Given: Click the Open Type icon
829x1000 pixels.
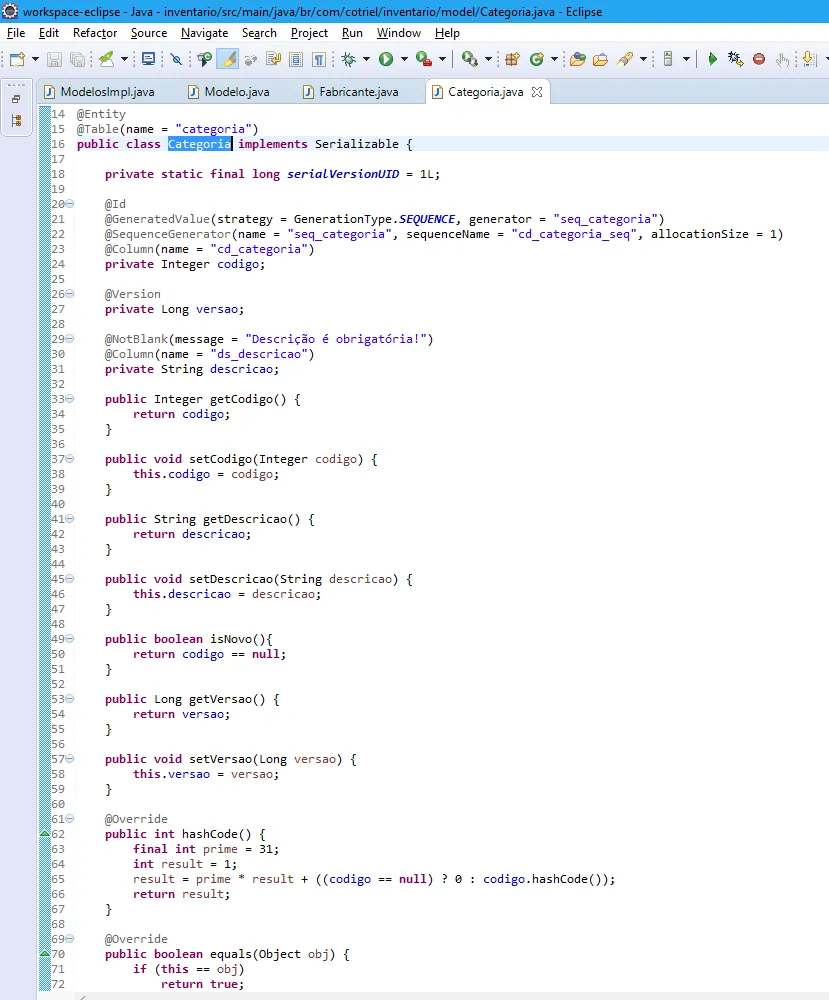Looking at the screenshot, I should [577, 59].
